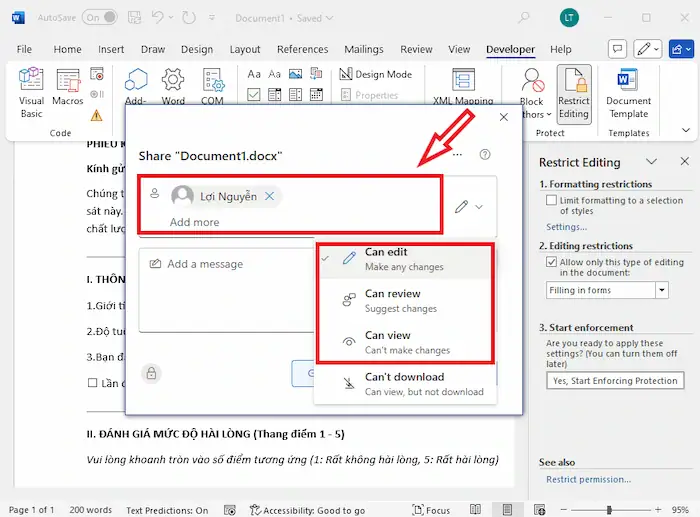The height and width of the screenshot is (517, 700).
Task: Open the Restrict permission link
Action: 588,479
